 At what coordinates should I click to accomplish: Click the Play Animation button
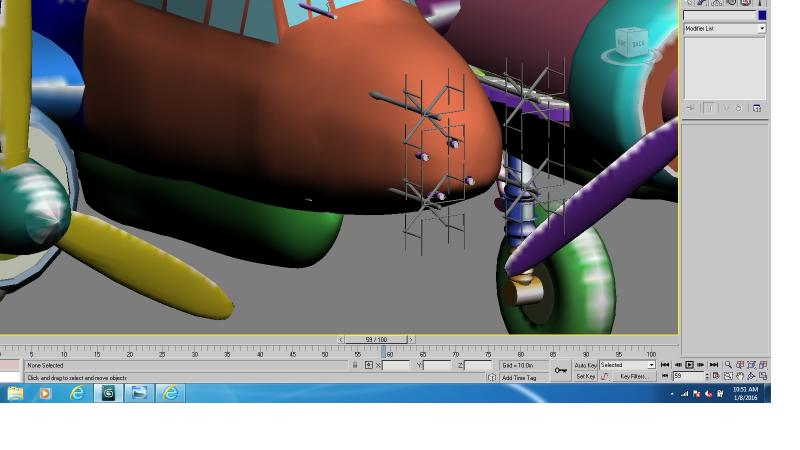(689, 365)
